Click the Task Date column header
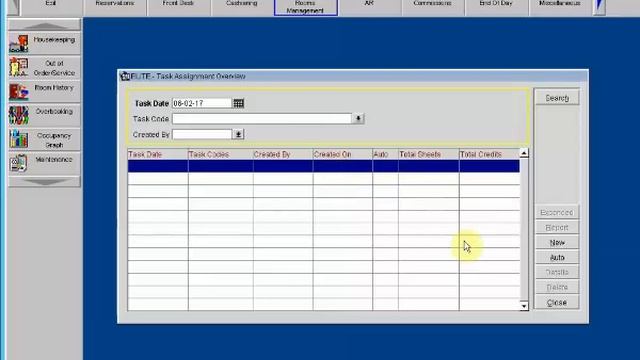This screenshot has height=360, width=640. pos(158,154)
